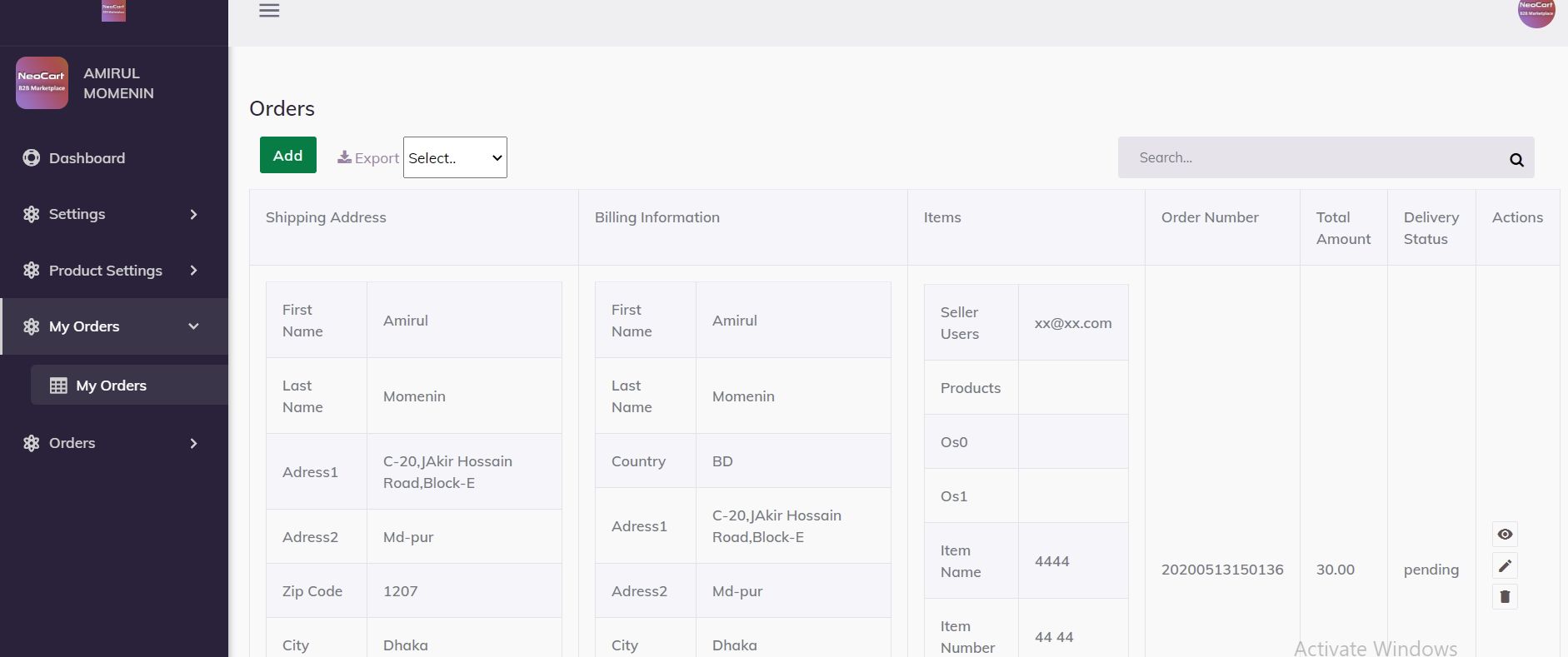The image size is (1568, 657).
Task: Click the trash delete order icon
Action: (1505, 597)
